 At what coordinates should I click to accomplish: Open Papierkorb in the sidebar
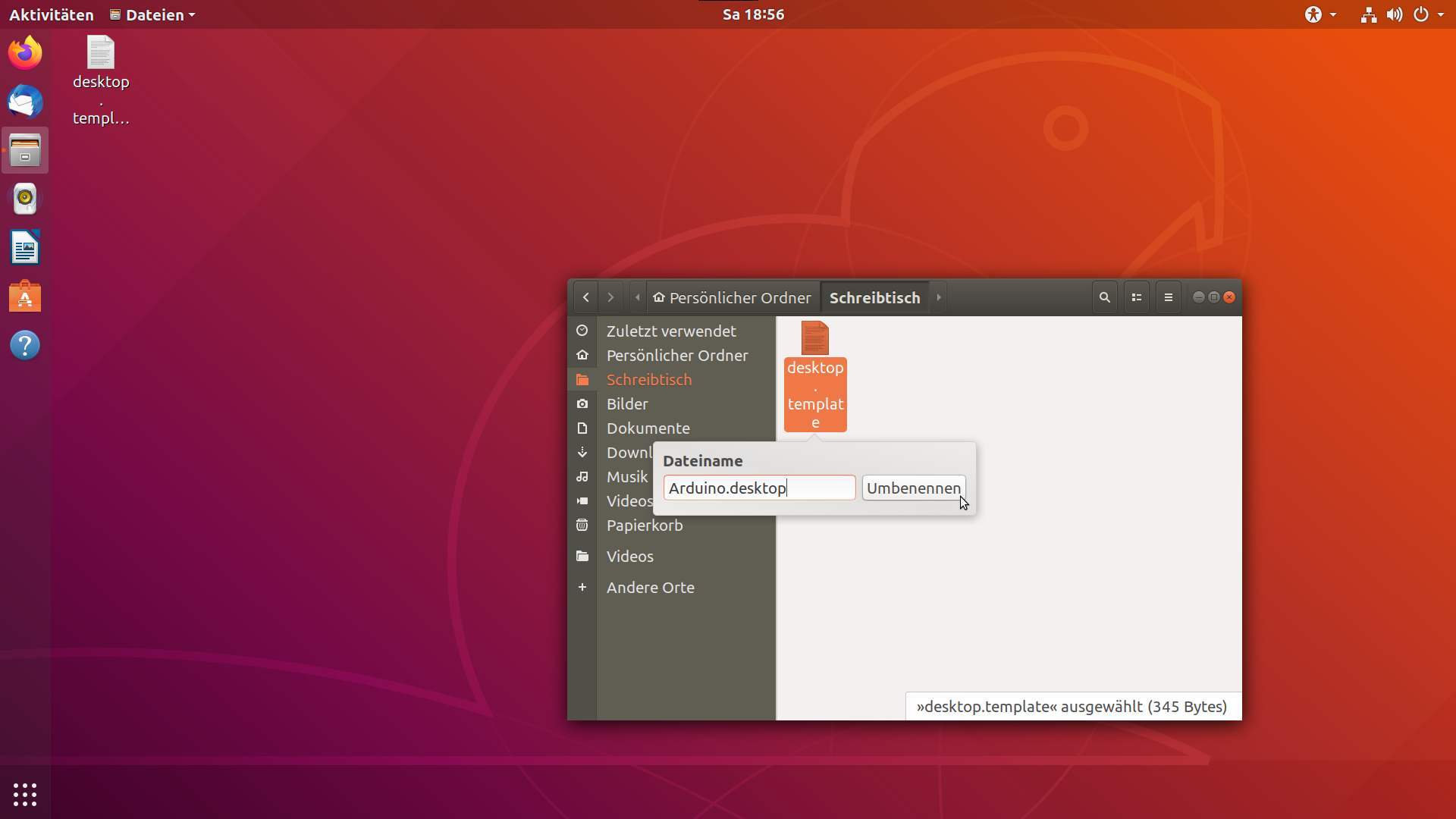[x=671, y=525]
